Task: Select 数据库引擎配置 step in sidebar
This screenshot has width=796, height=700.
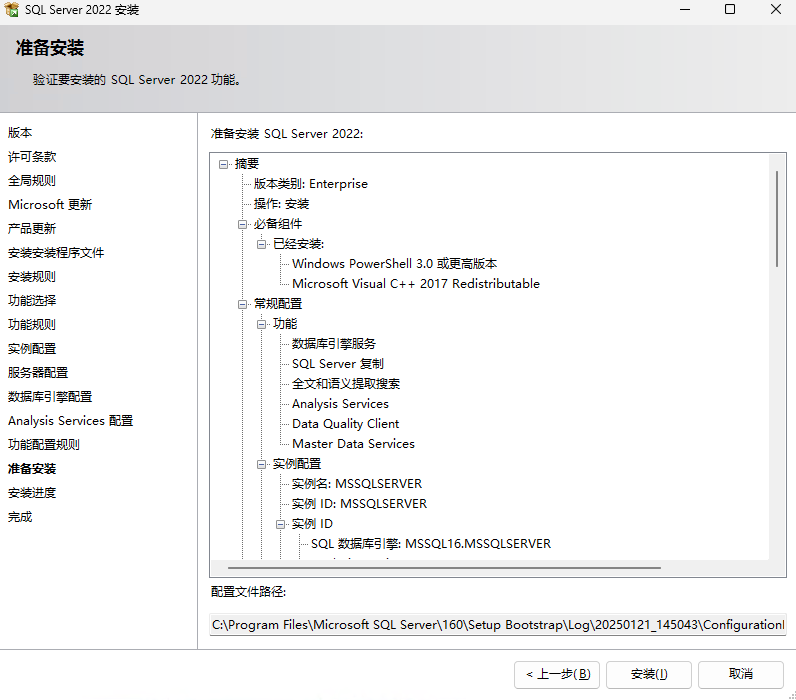Action: [50, 396]
